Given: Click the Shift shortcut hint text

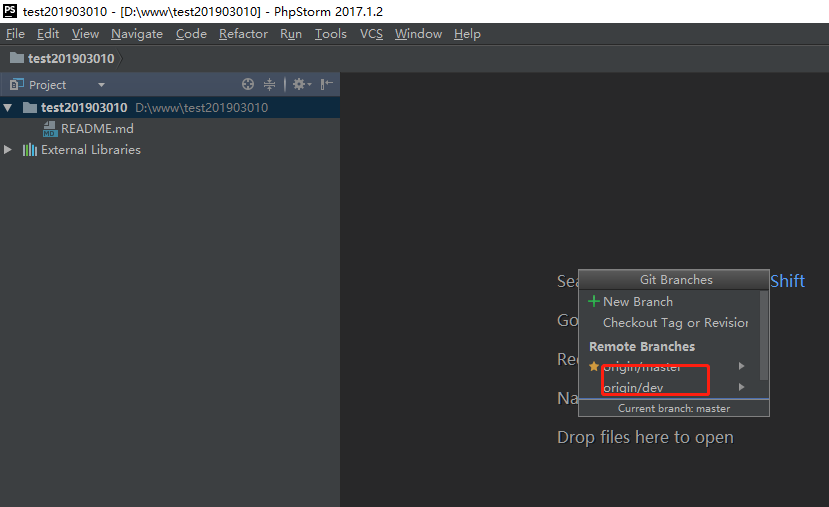Looking at the screenshot, I should pos(787,281).
